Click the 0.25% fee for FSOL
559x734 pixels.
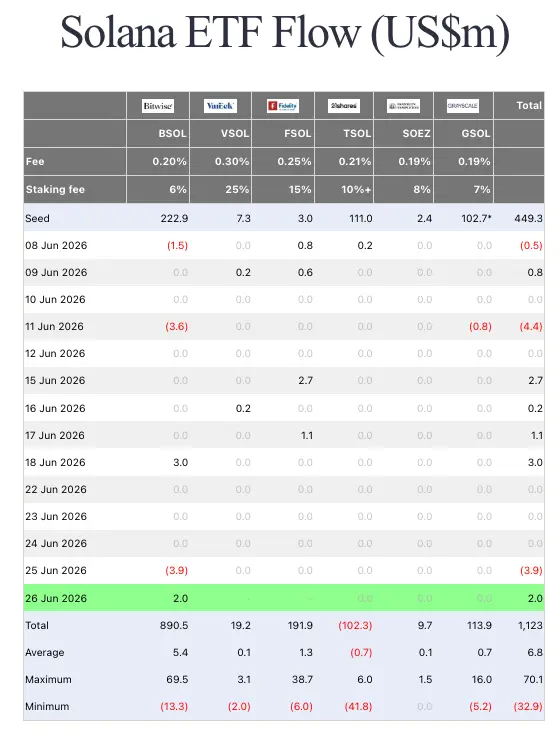point(294,161)
